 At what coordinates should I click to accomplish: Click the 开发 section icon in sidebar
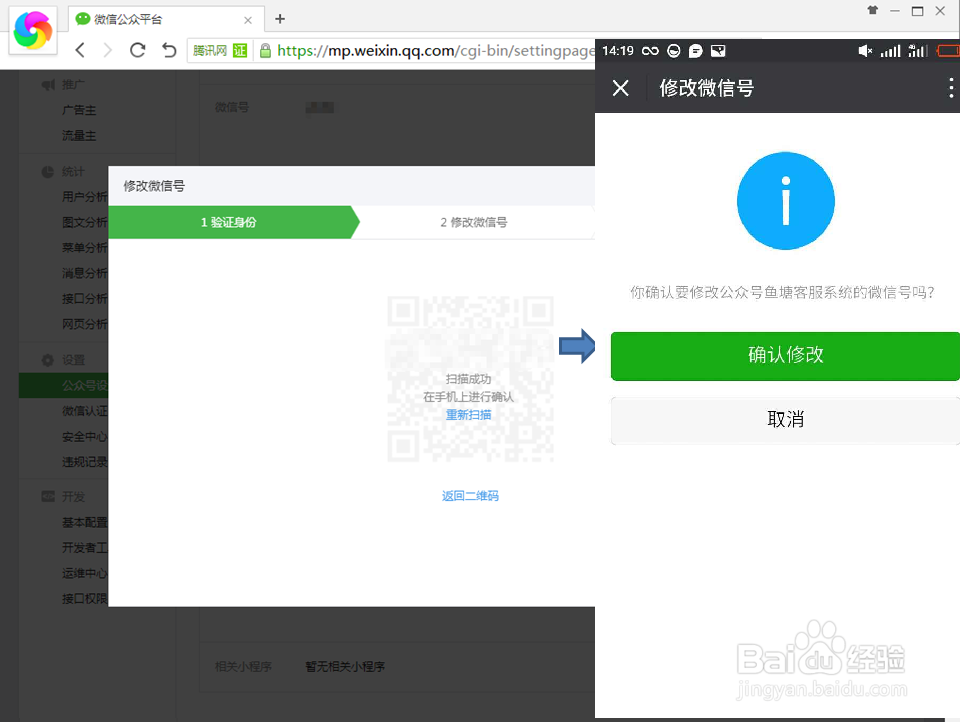[x=48, y=496]
